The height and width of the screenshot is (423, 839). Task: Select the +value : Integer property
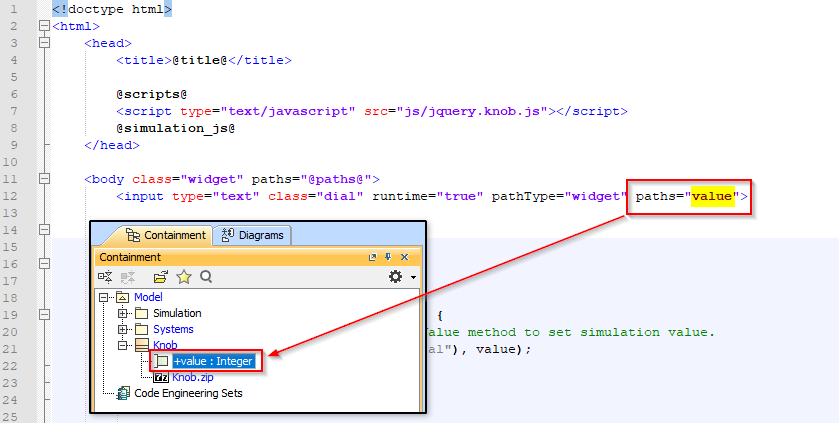coord(212,362)
